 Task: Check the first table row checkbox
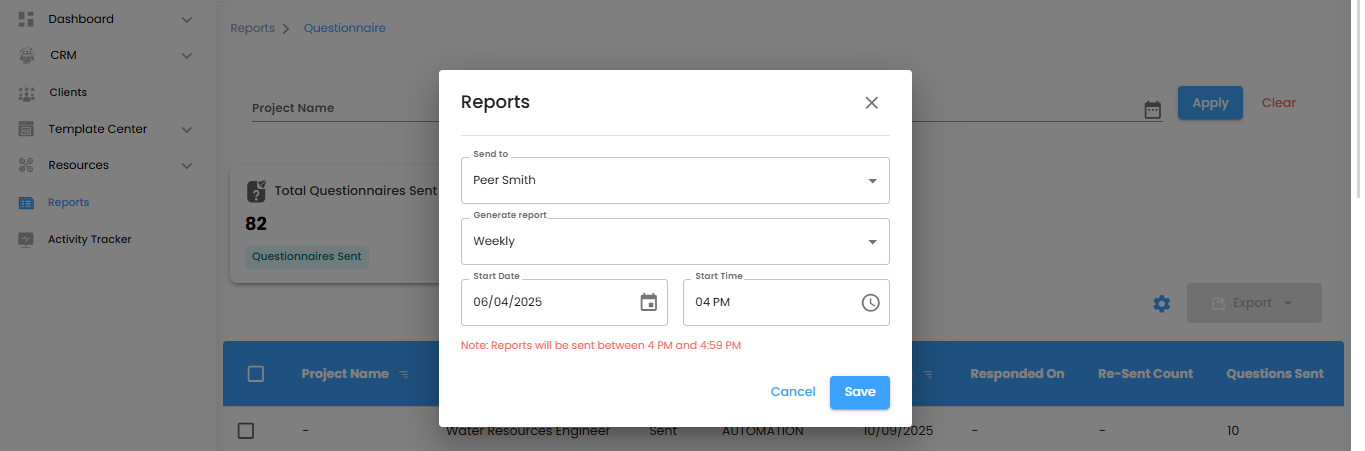coord(246,431)
